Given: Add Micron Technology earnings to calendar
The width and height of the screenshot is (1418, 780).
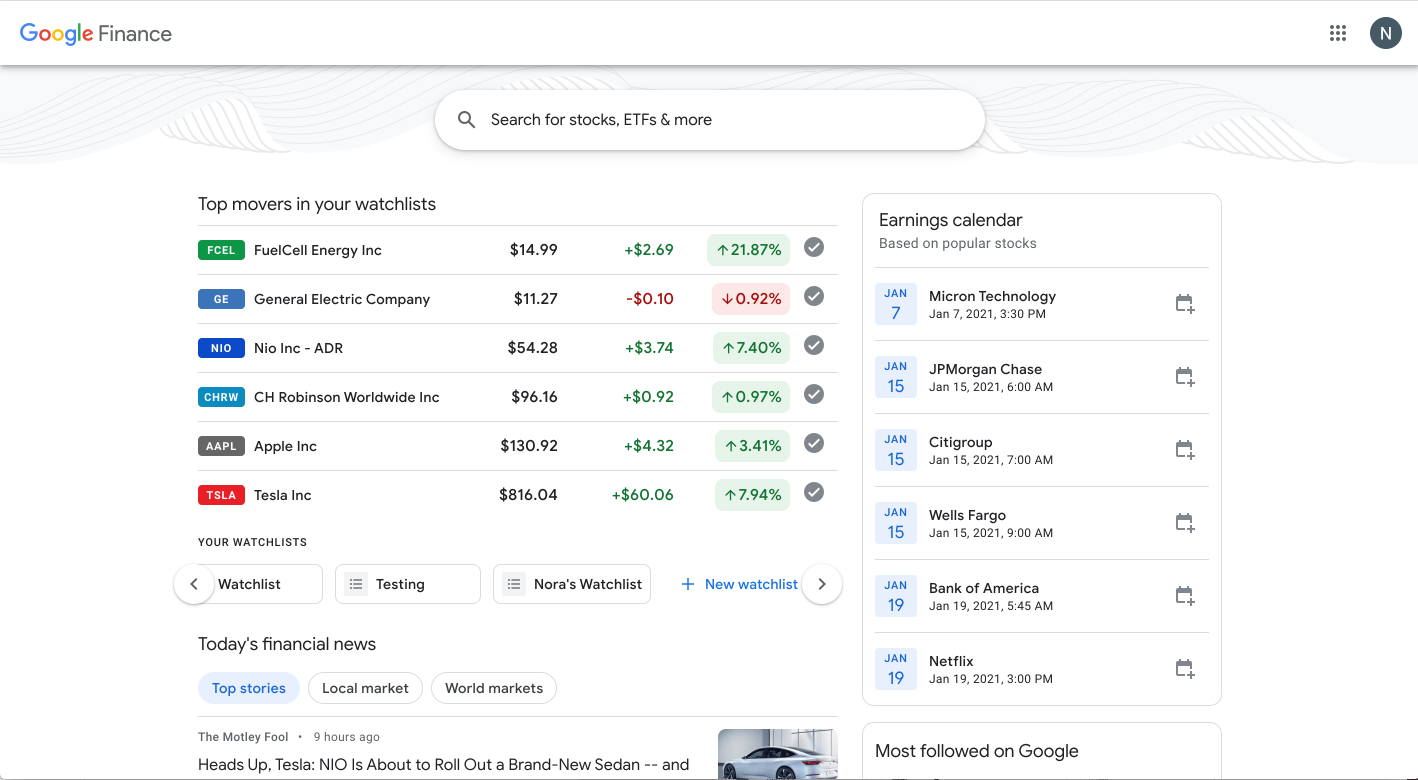Looking at the screenshot, I should [1185, 304].
